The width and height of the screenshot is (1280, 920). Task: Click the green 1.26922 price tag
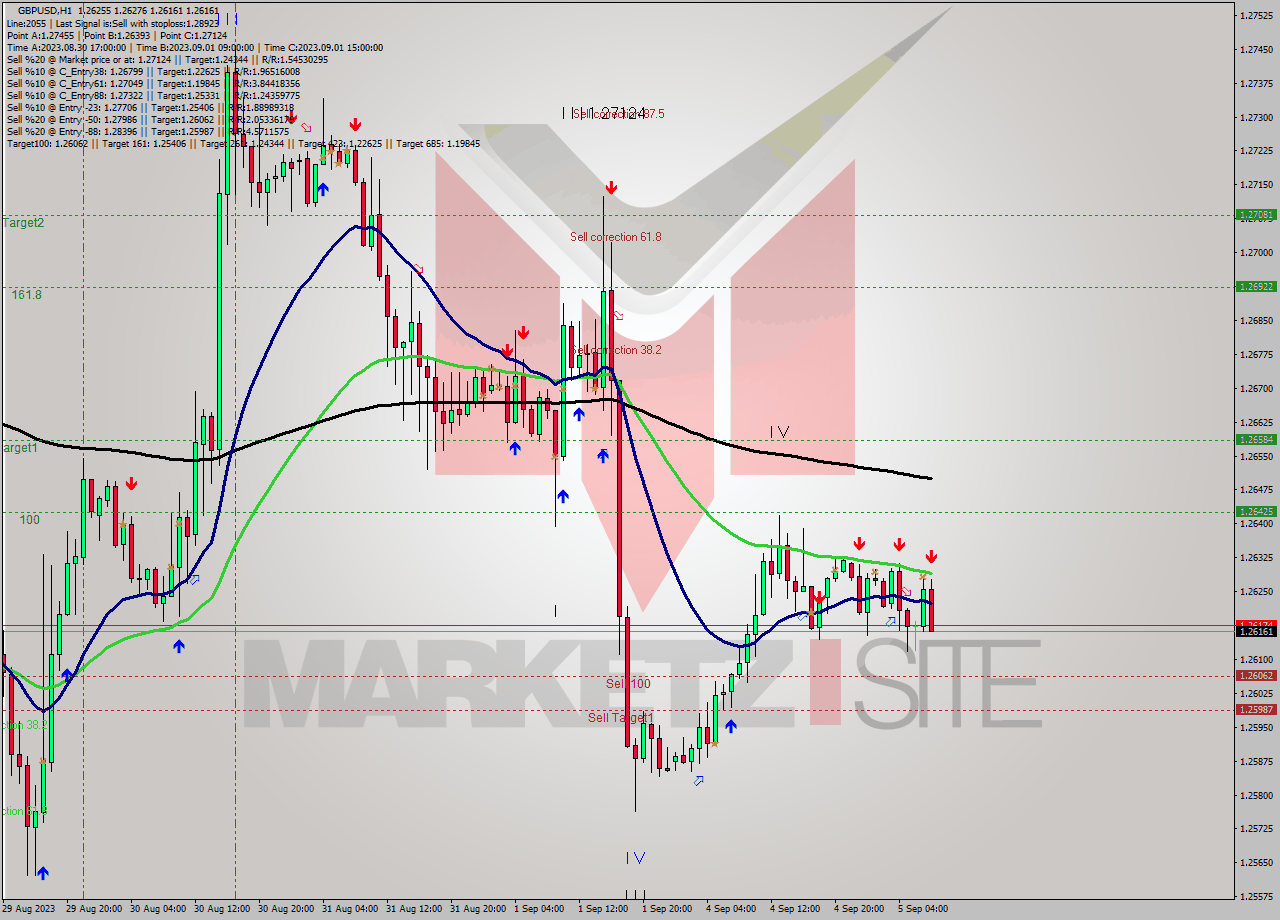(x=1256, y=286)
